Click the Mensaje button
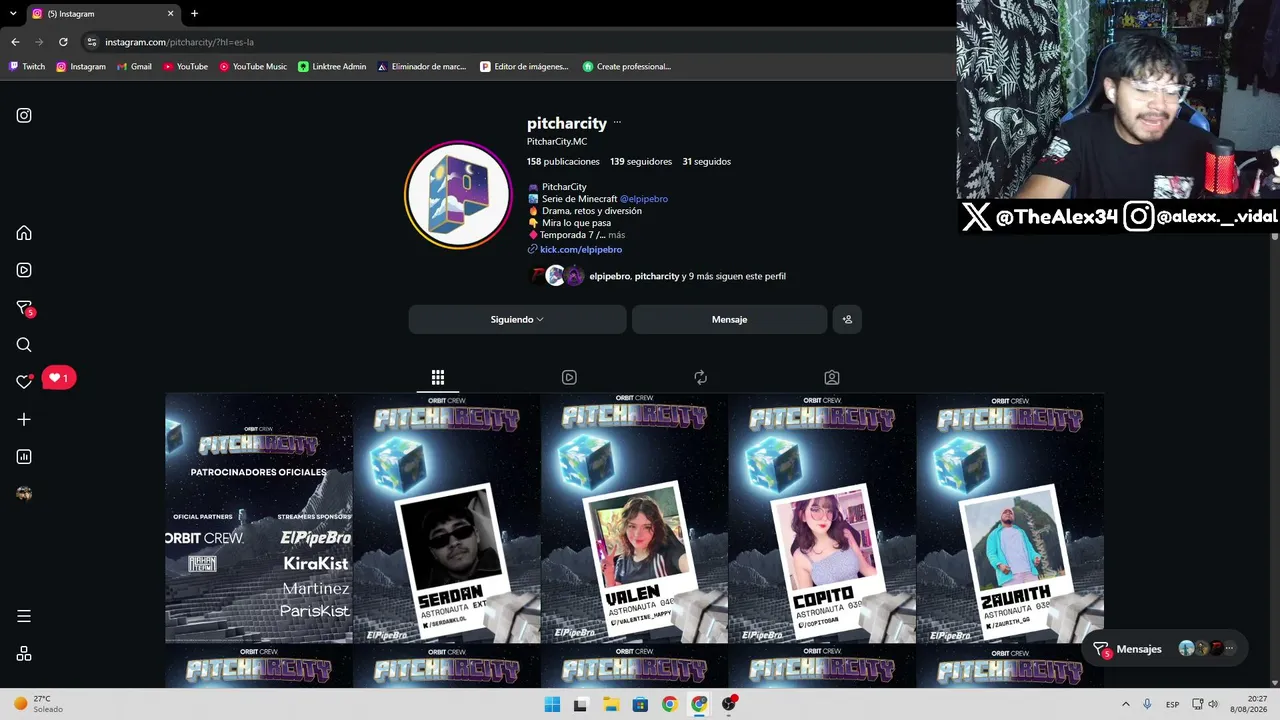This screenshot has width=1280, height=720. [x=729, y=319]
